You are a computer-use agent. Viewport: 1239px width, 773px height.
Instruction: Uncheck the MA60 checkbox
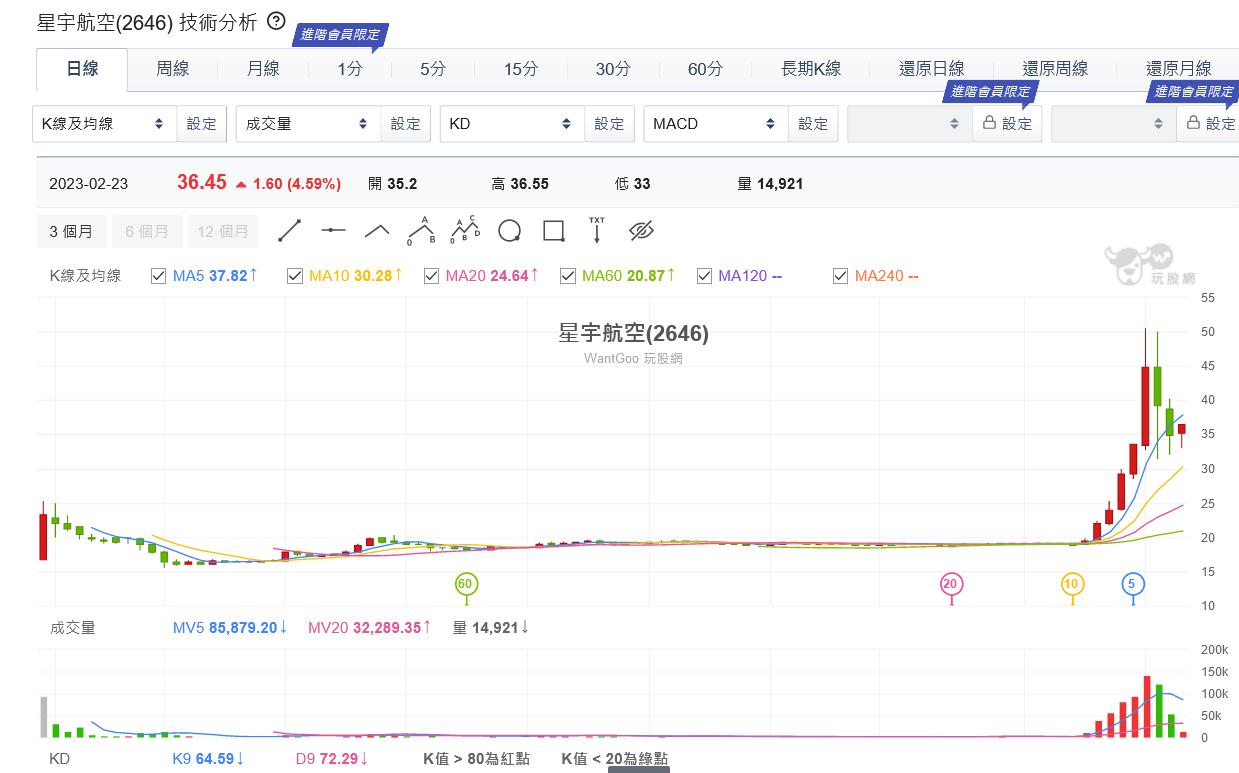(x=567, y=276)
